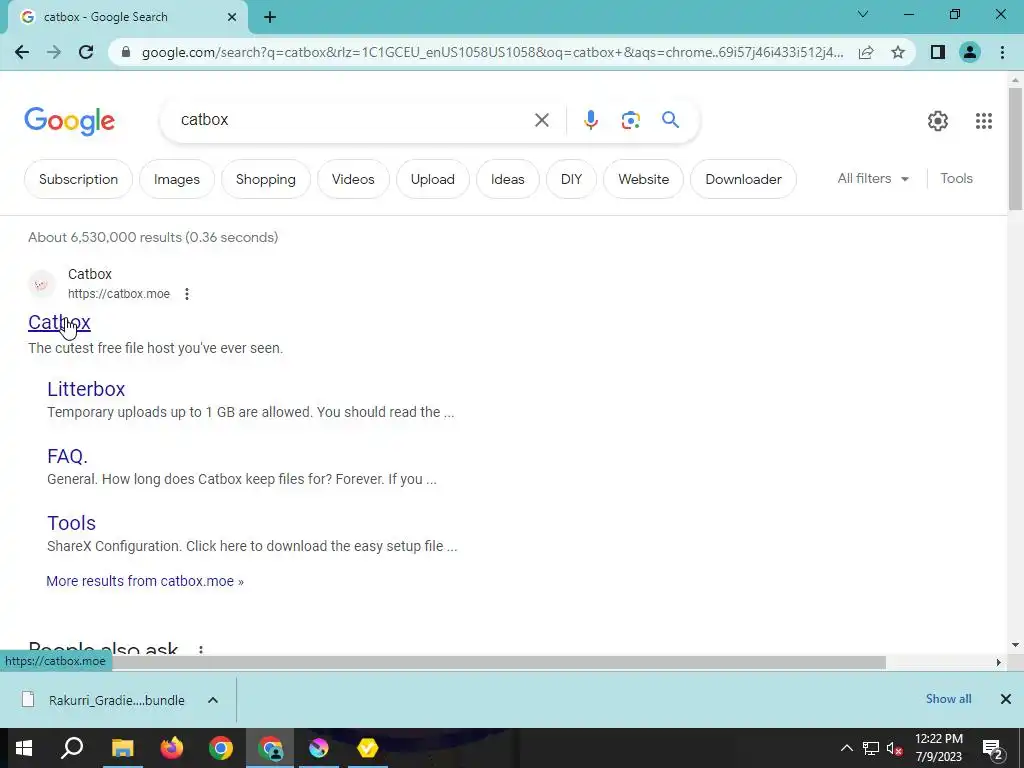Switch to Images results
This screenshot has height=768, width=1024.
click(x=177, y=179)
